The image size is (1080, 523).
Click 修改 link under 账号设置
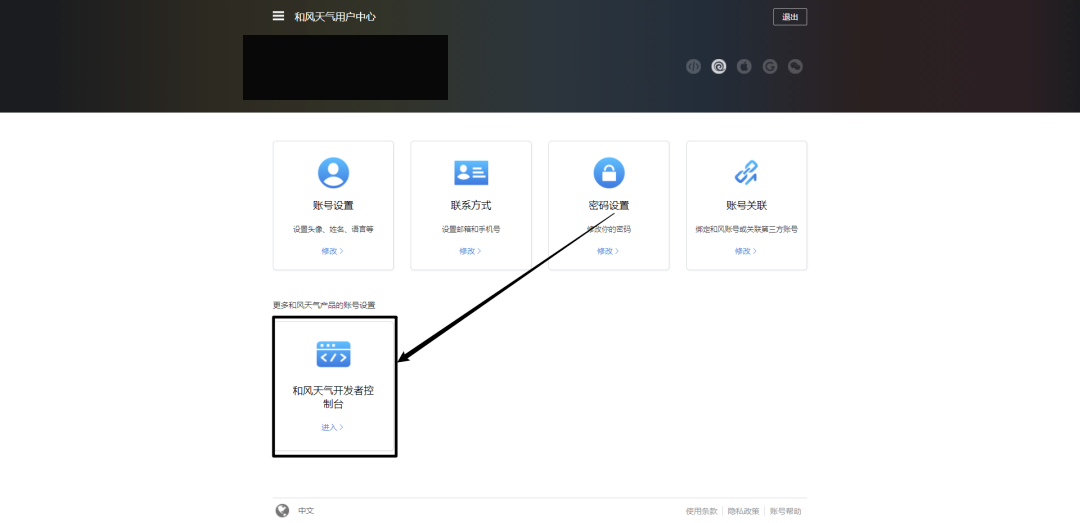point(332,251)
